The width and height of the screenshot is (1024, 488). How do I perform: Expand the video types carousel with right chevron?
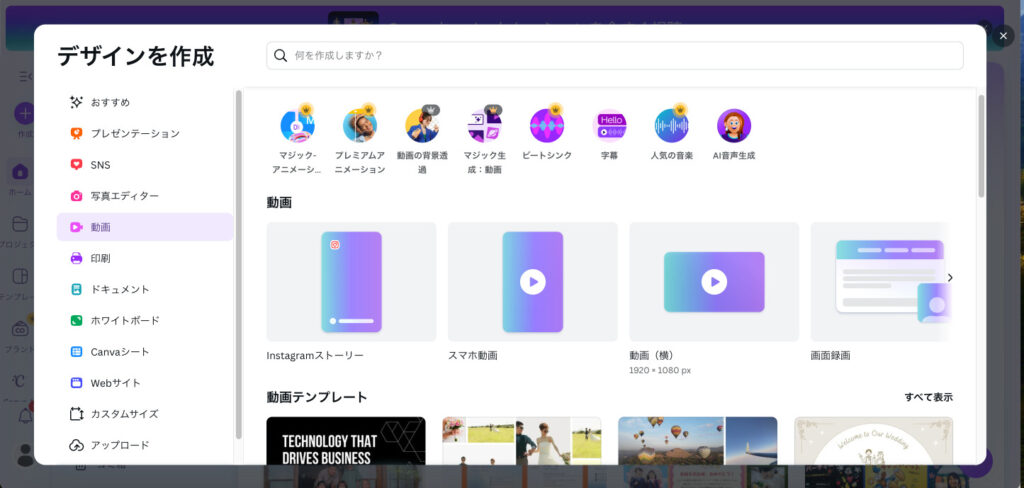pyautogui.click(x=950, y=278)
